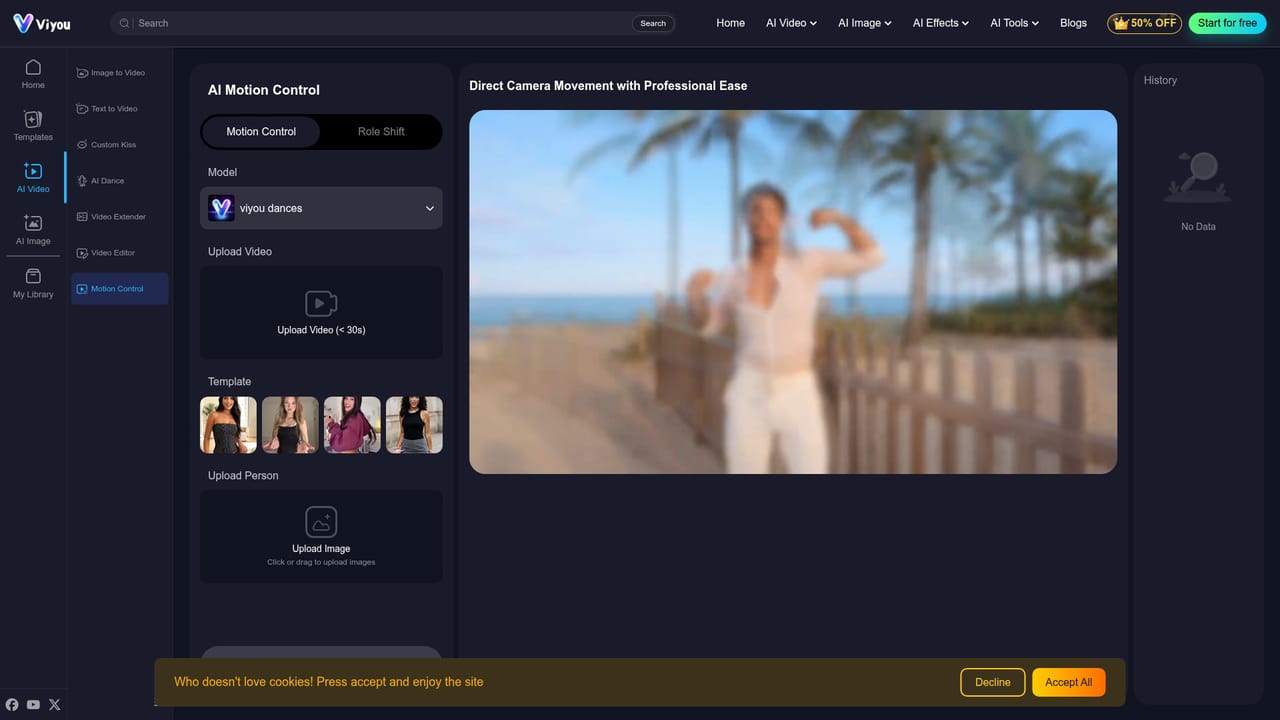Switch to the Role Shift mode
This screenshot has height=720, width=1280.
point(381,132)
